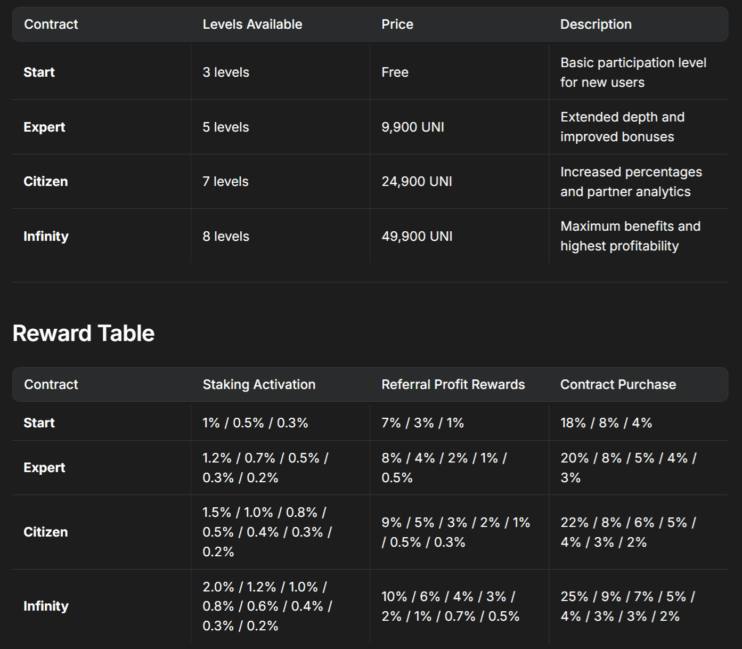
Task: Select the Staking Activation column header
Action: (x=259, y=384)
